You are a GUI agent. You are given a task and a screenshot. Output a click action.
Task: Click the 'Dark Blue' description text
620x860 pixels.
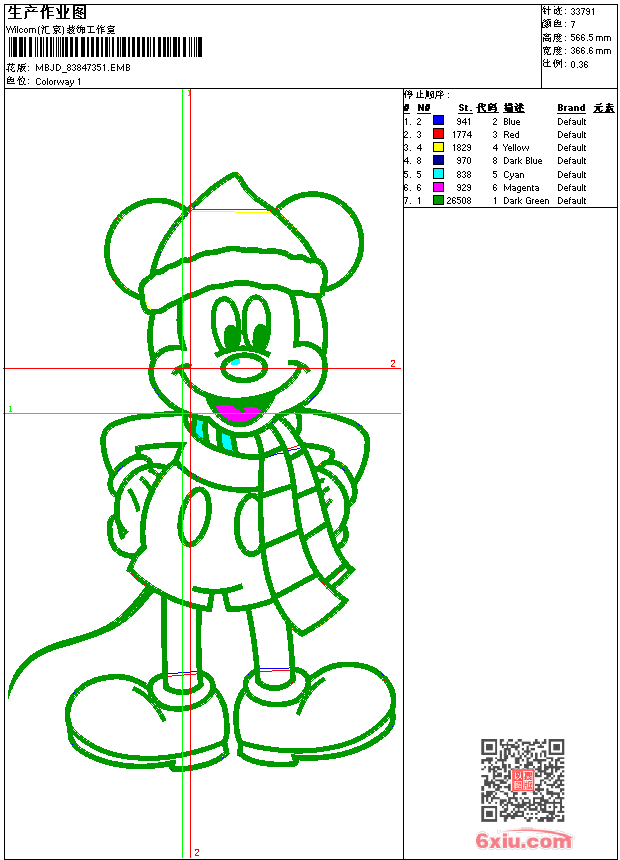522,161
